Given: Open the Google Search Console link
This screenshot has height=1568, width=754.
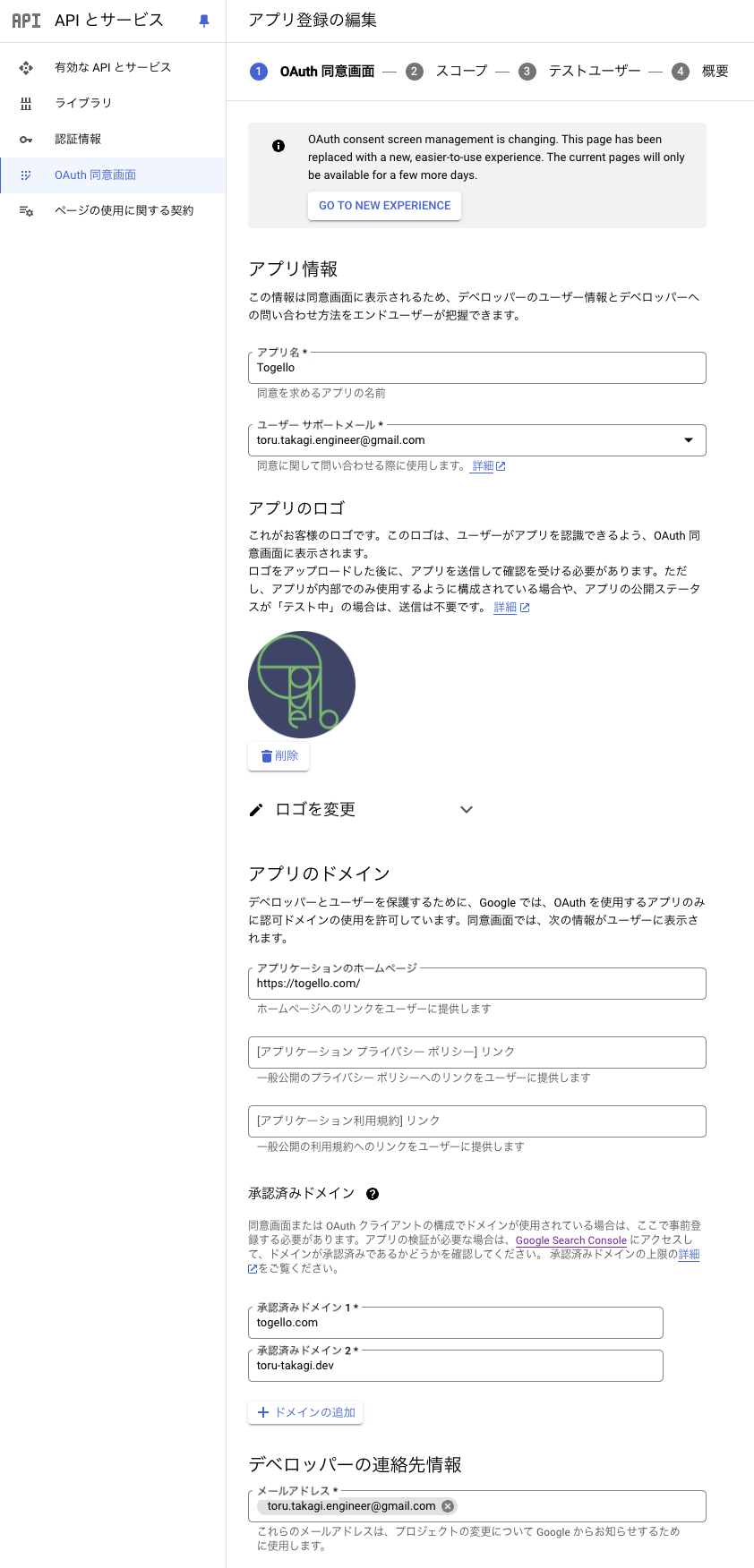Looking at the screenshot, I should point(571,1240).
